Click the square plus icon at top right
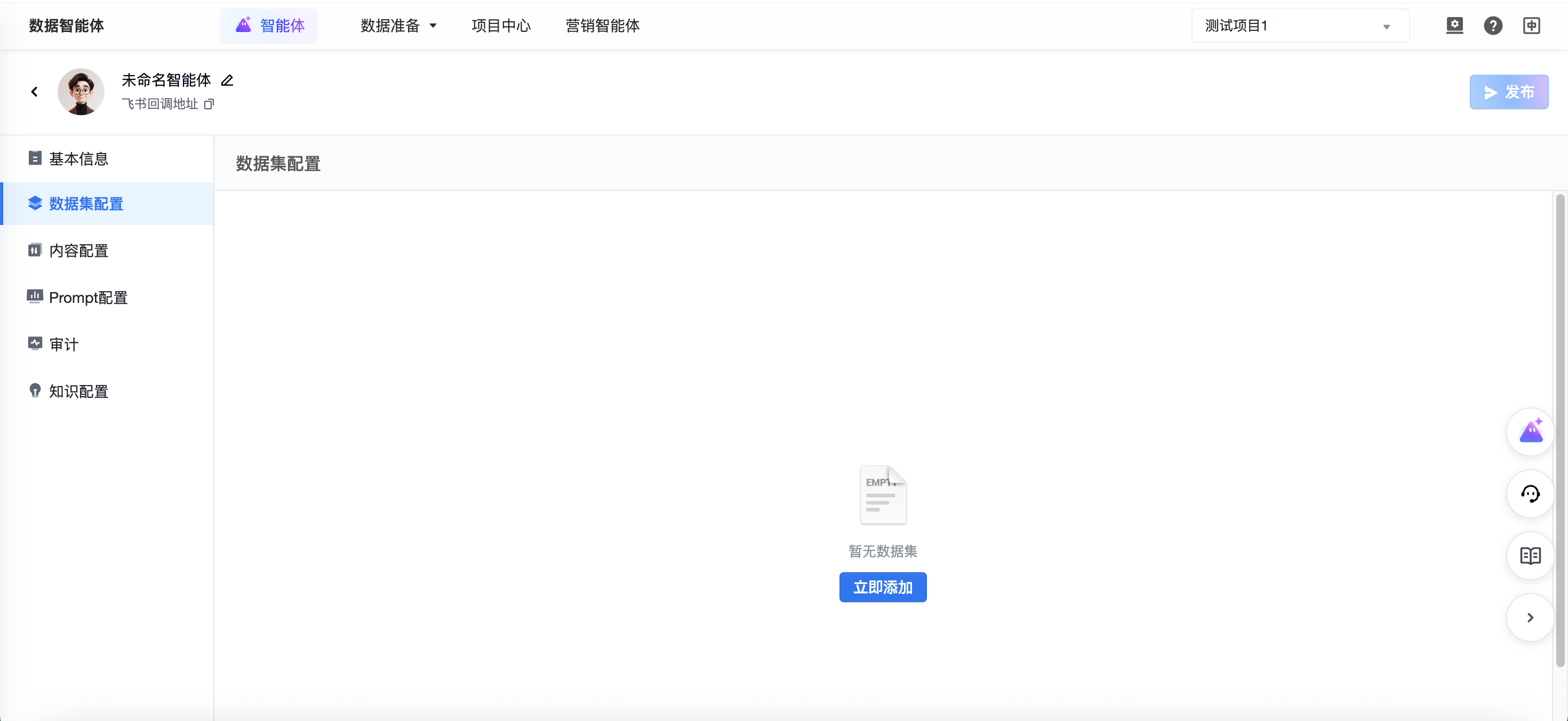The width and height of the screenshot is (1568, 721). 1531,26
